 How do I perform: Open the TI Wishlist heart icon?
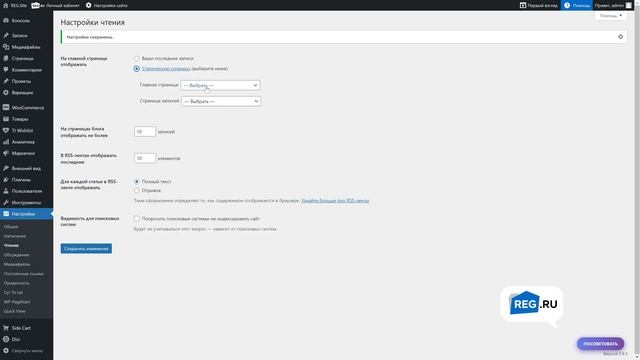[x=6, y=130]
